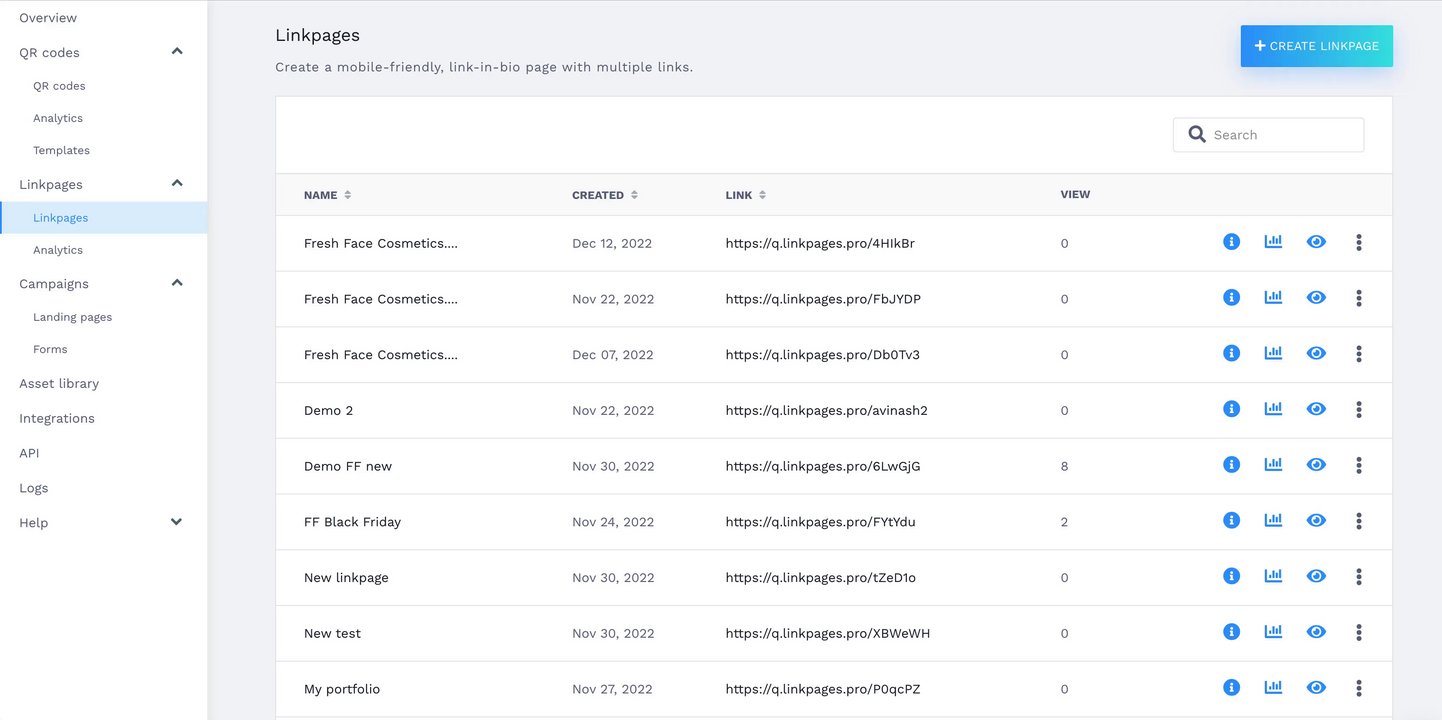Open the q.linkpages.pro/avinash2 link

pos(826,410)
